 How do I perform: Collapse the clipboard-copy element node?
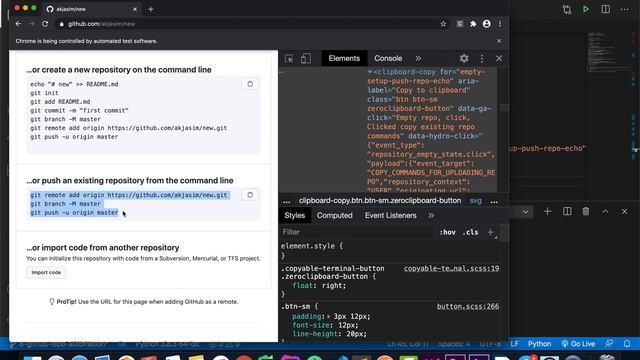tap(370, 72)
